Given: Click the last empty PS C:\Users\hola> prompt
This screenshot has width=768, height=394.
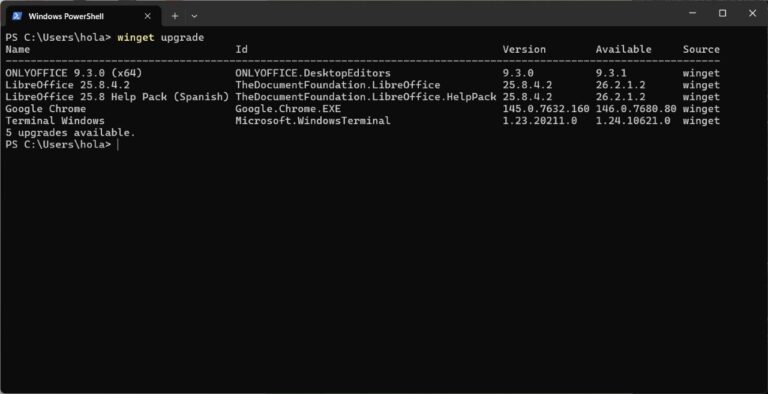Looking at the screenshot, I should 58,145.
